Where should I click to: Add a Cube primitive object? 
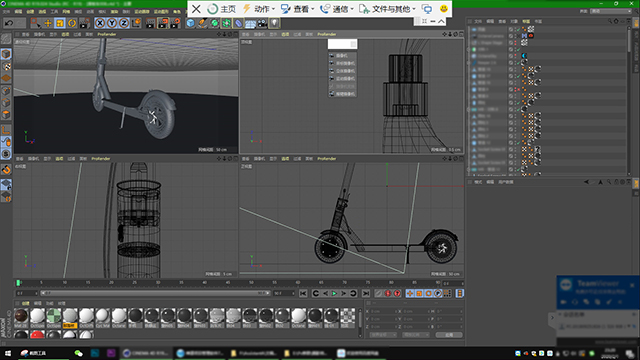point(191,23)
